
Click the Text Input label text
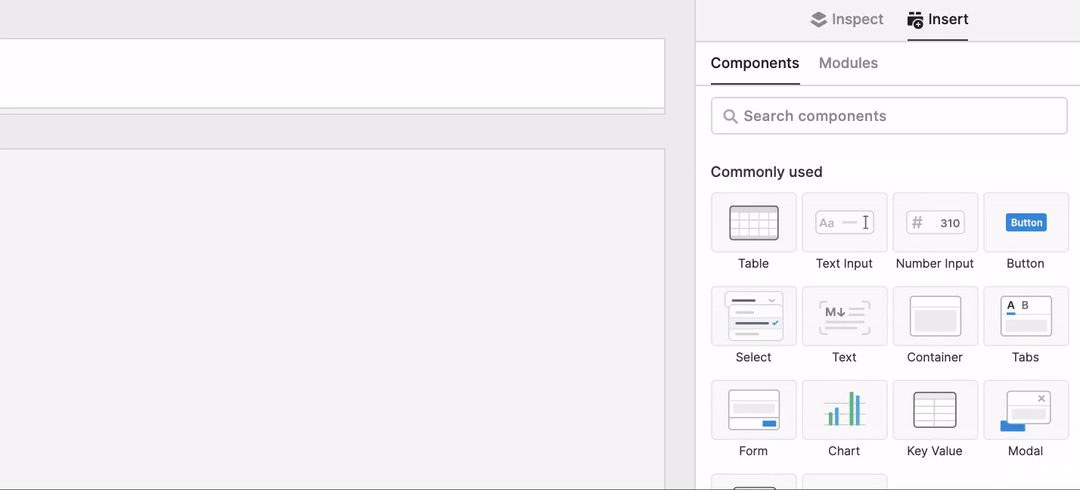(844, 264)
